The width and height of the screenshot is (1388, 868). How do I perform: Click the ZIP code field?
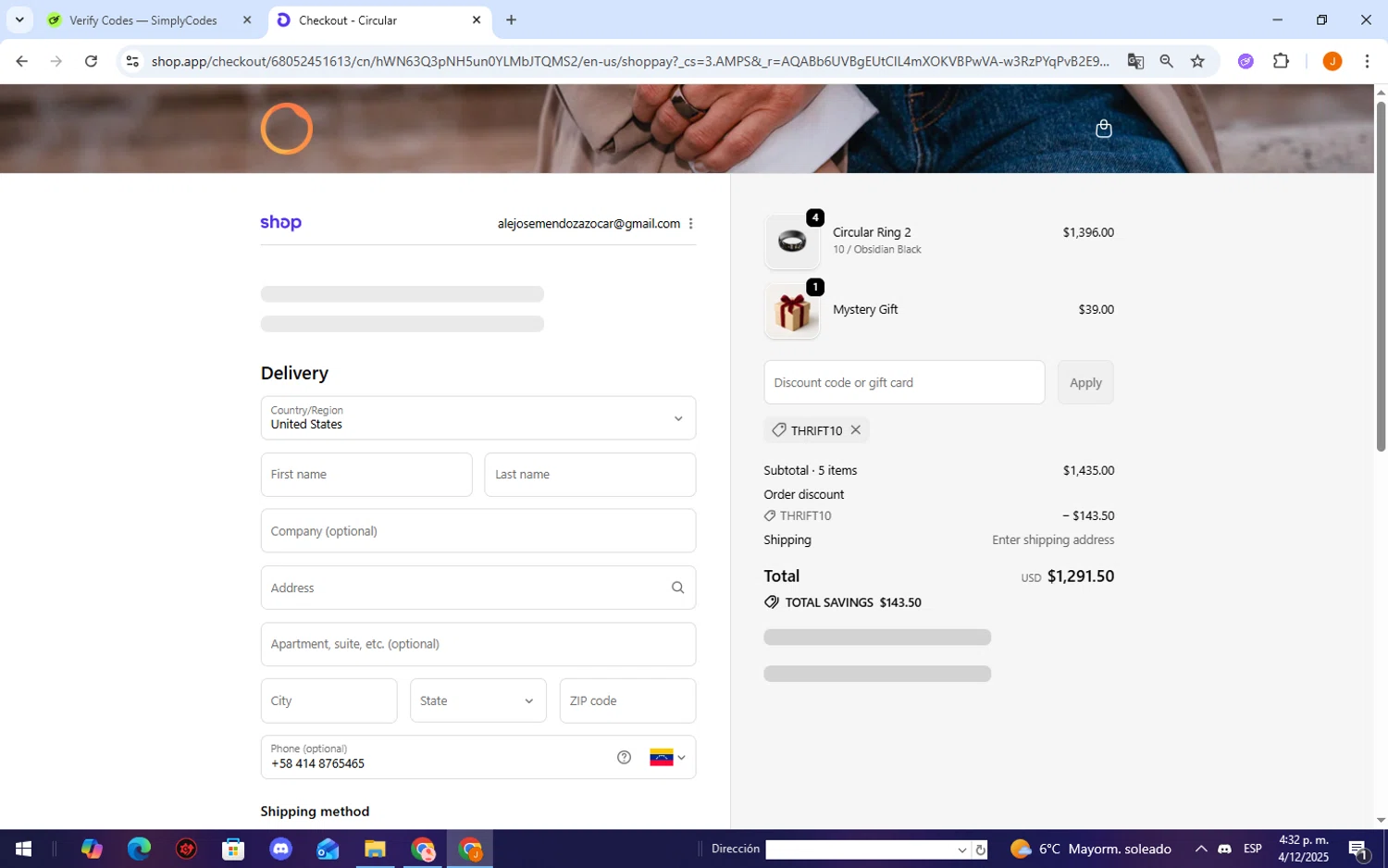coord(627,701)
